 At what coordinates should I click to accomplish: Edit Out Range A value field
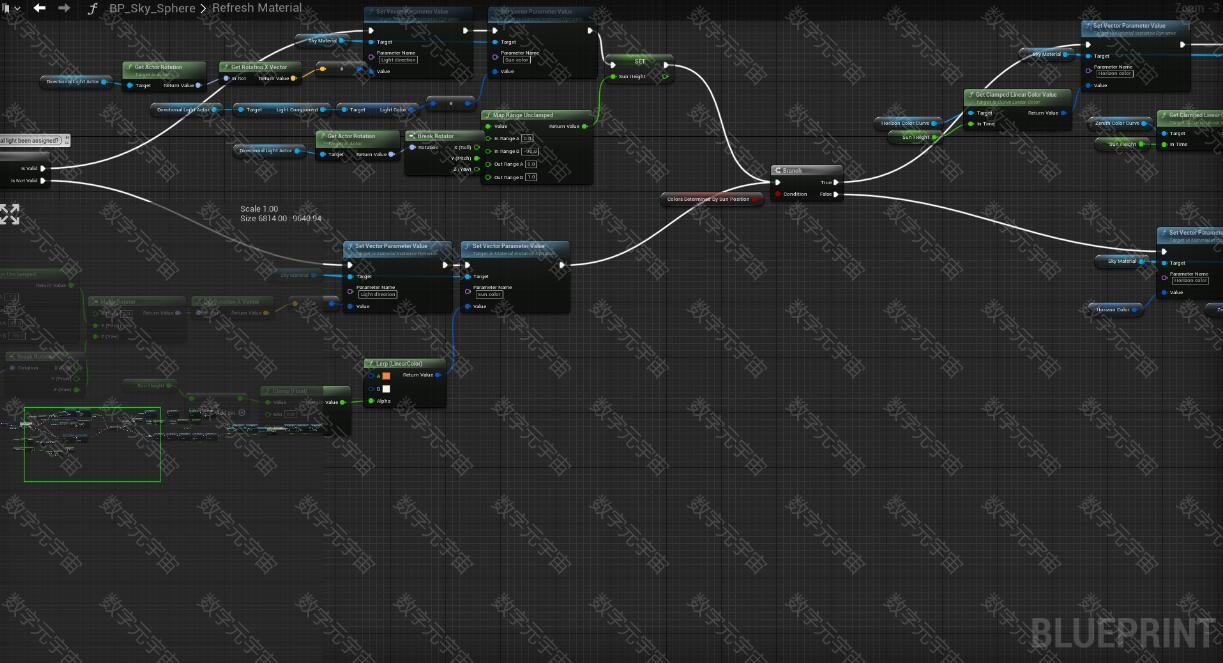(531, 164)
